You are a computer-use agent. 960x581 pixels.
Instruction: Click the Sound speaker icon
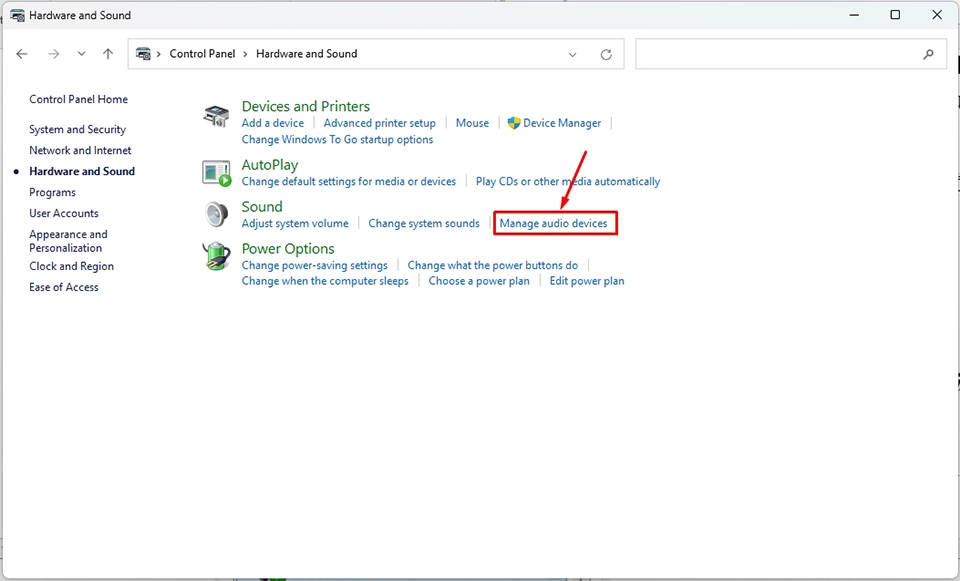pyautogui.click(x=215, y=214)
